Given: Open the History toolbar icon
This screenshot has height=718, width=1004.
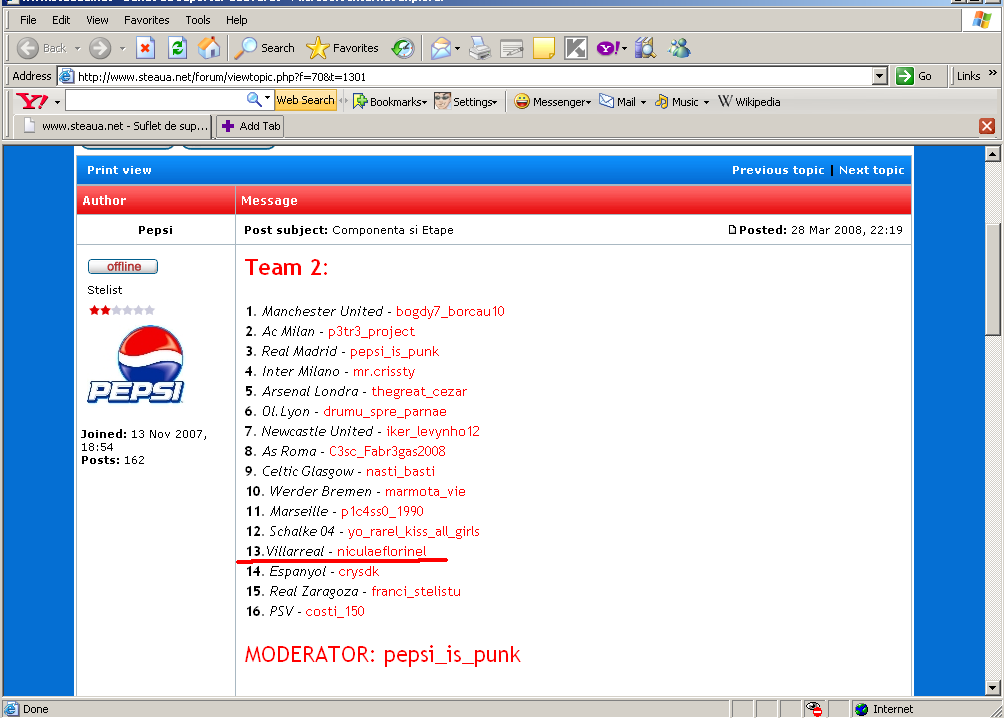Looking at the screenshot, I should tap(403, 48).
